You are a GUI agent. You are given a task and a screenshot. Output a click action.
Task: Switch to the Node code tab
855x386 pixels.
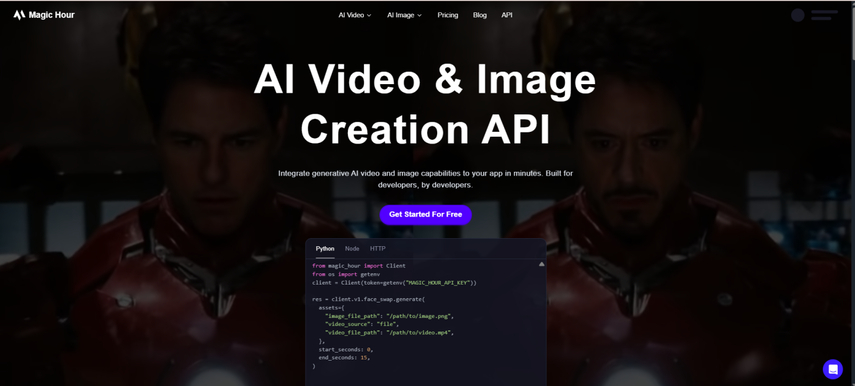click(352, 249)
